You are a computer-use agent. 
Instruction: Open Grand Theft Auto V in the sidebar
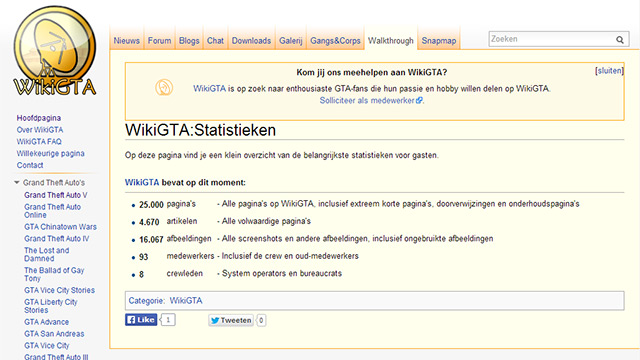(x=56, y=195)
